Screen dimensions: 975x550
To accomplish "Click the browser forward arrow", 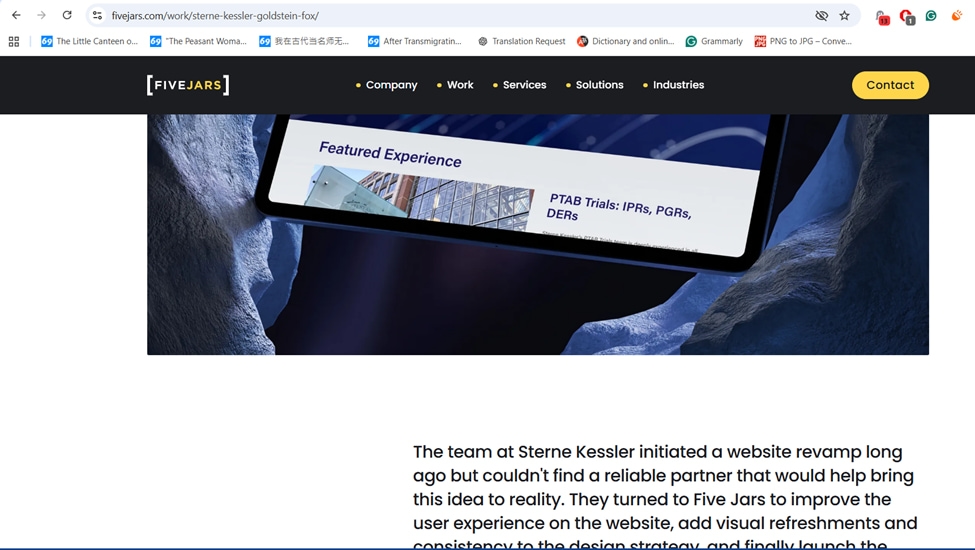I will [42, 16].
